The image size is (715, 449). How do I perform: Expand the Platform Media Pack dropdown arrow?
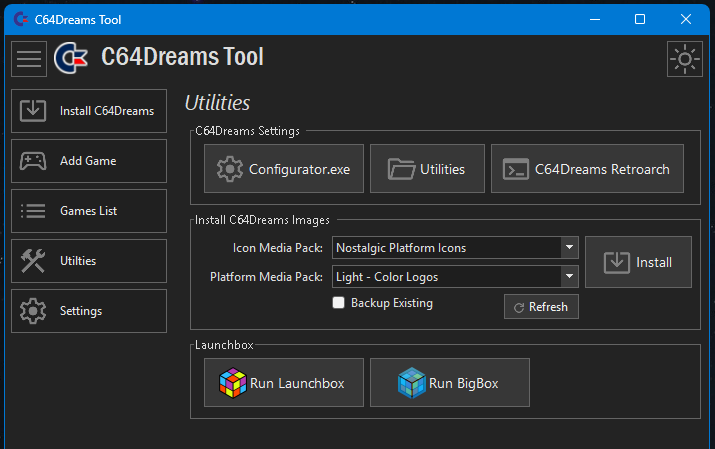(569, 276)
